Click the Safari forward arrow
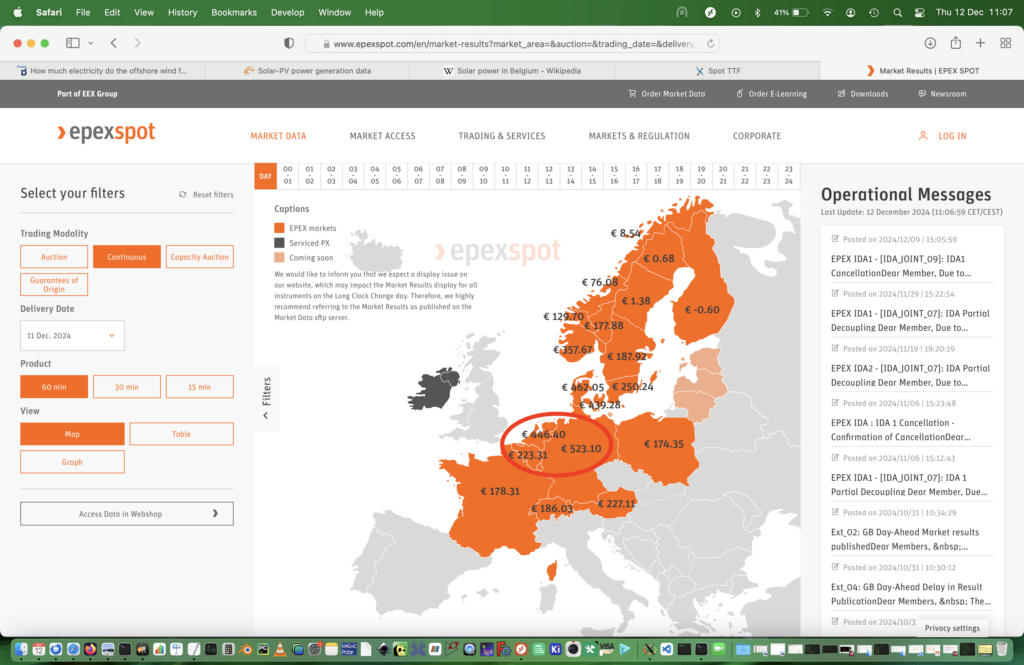The width and height of the screenshot is (1024, 665). click(137, 43)
